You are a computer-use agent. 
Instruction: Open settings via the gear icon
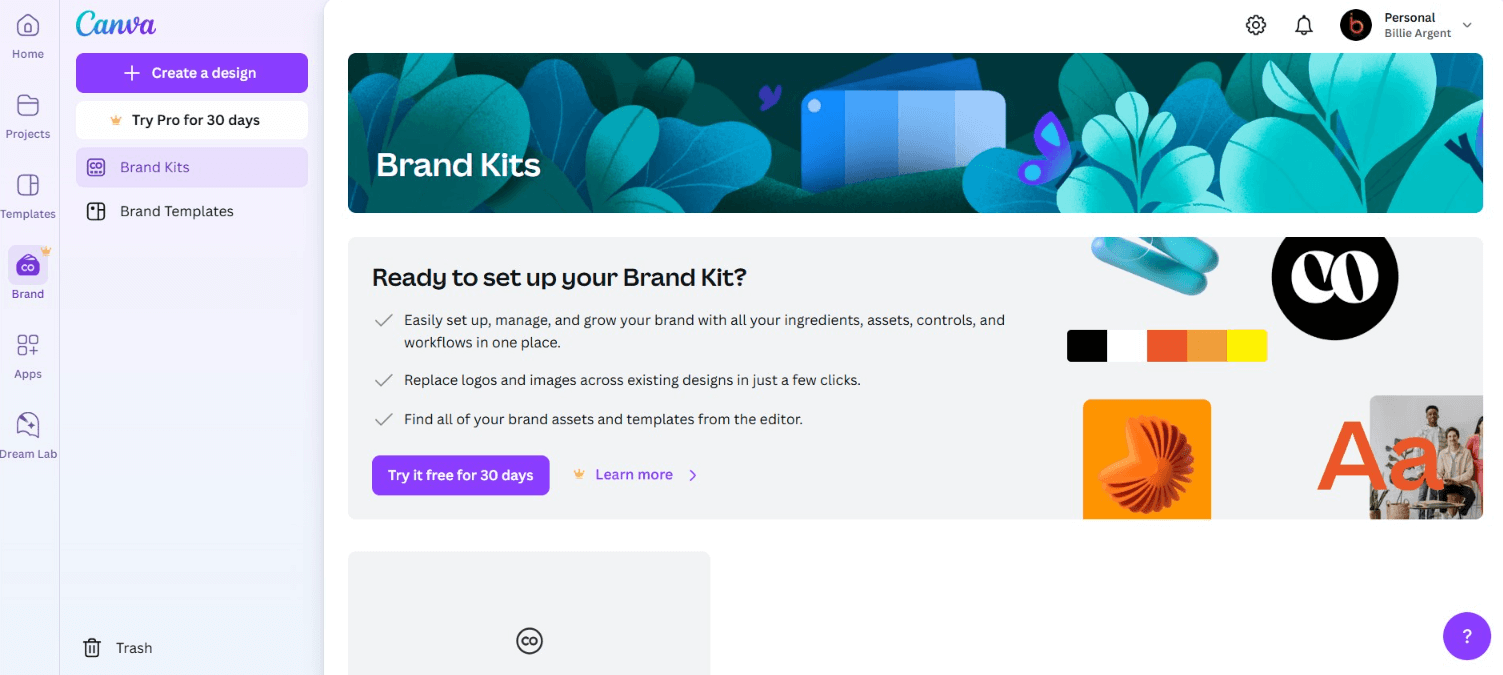coord(1256,26)
